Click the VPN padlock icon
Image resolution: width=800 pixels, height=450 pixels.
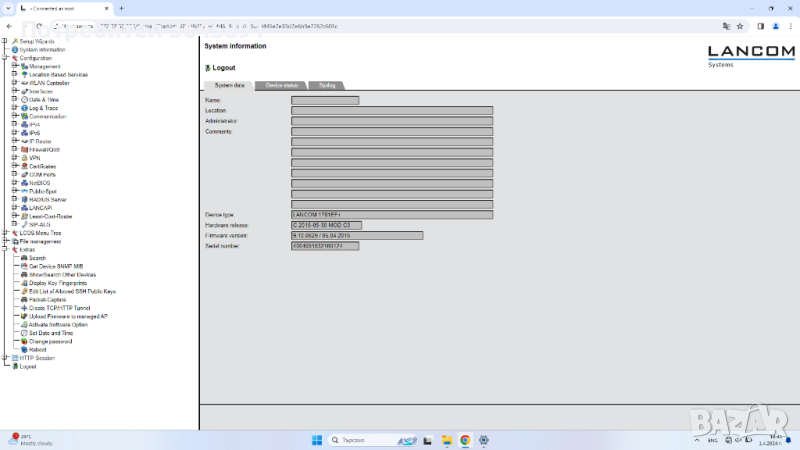(24, 158)
